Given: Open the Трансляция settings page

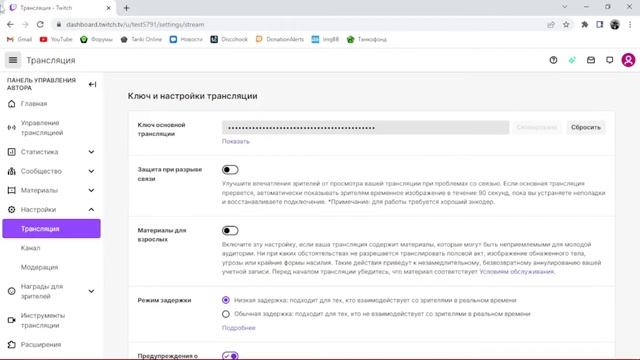Looking at the screenshot, I should [x=51, y=229].
